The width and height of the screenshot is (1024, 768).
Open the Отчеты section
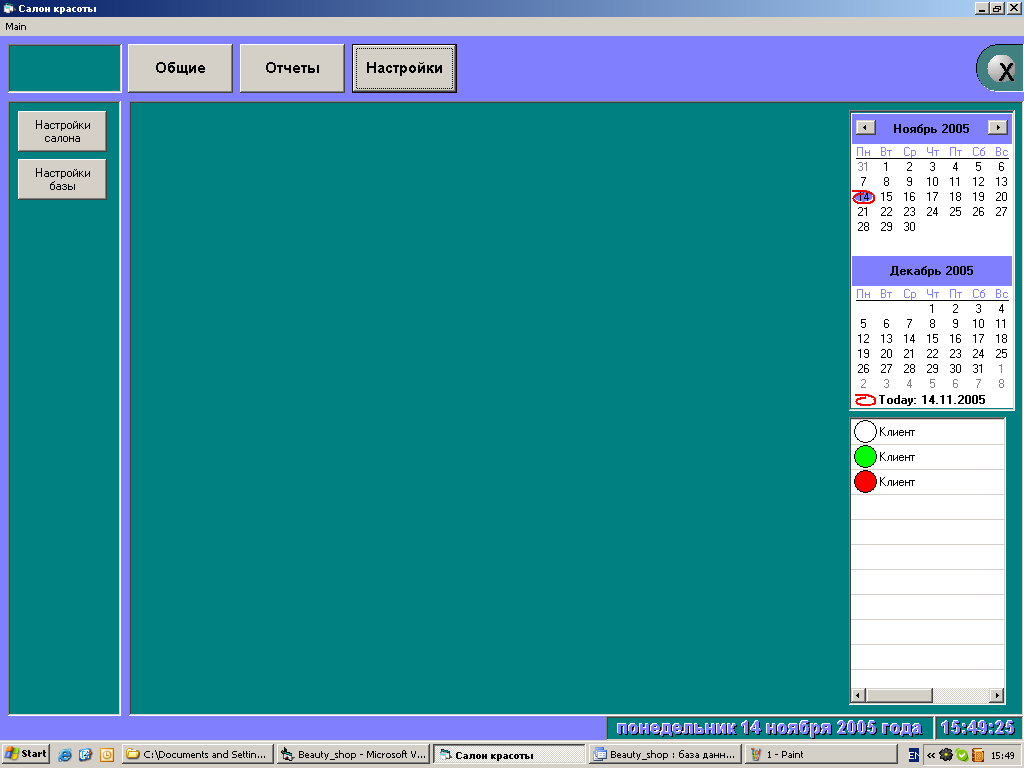(x=292, y=68)
